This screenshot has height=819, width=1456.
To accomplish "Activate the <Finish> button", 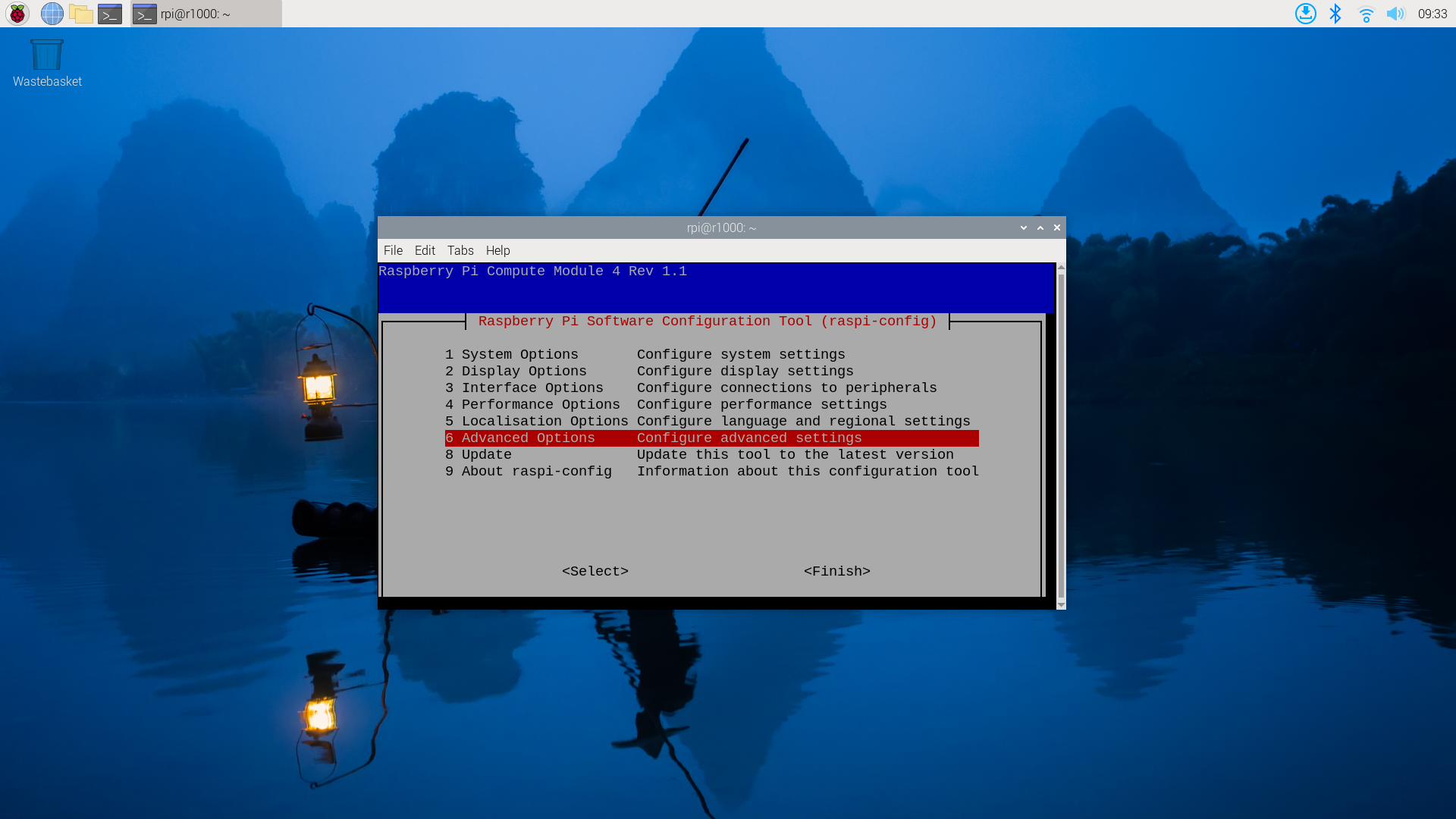I will pyautogui.click(x=837, y=571).
